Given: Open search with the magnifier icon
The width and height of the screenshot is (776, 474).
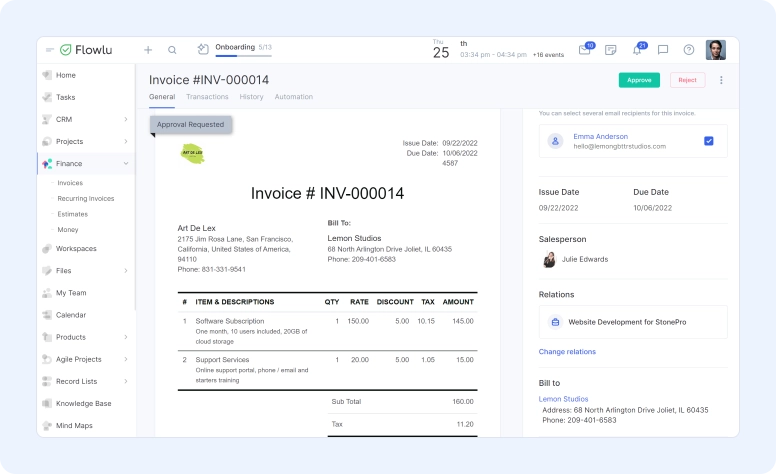Looking at the screenshot, I should pos(172,49).
